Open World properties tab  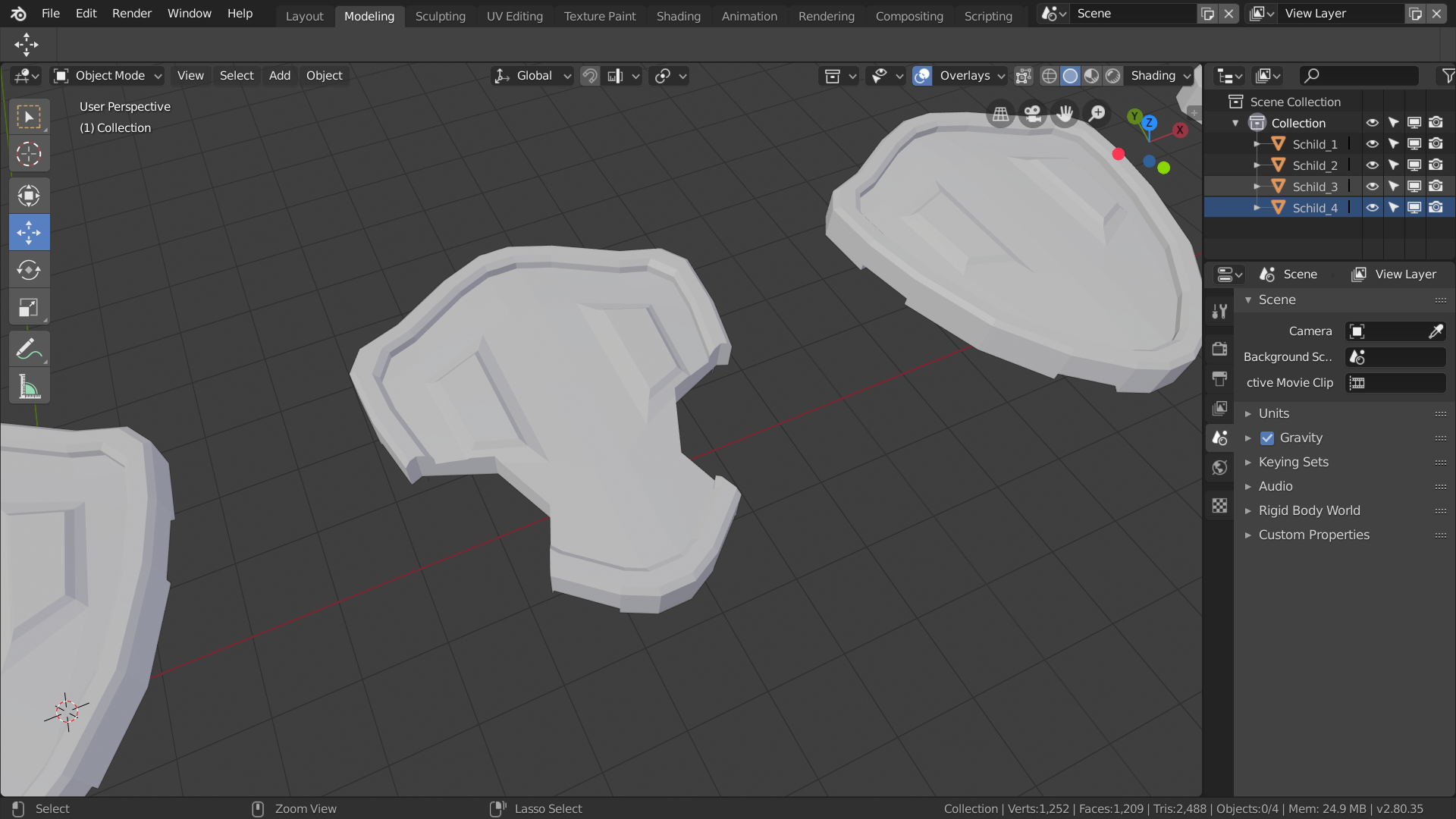coord(1219,467)
